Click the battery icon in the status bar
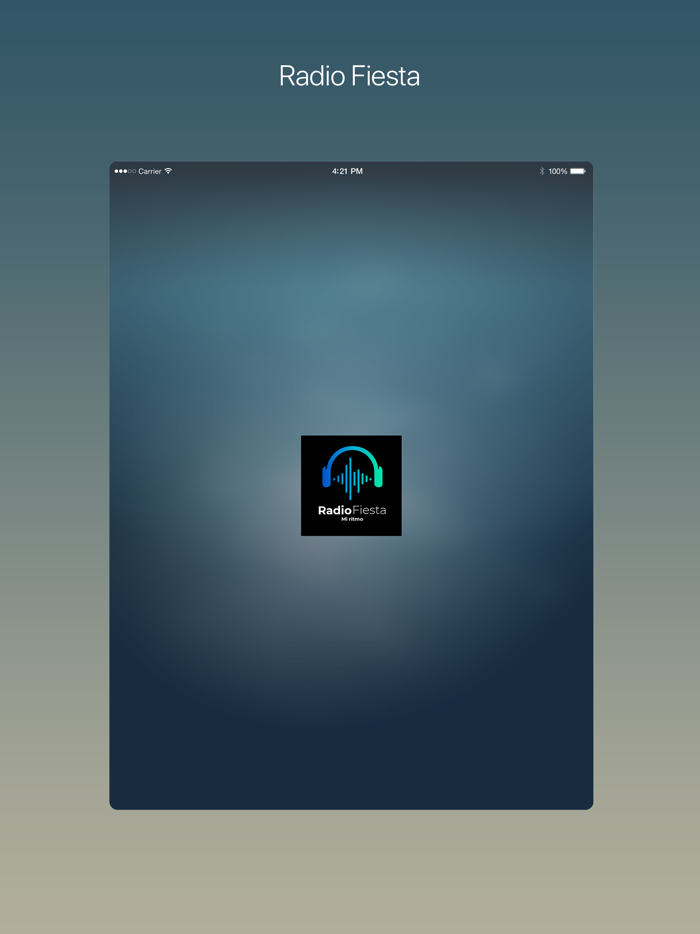 pyautogui.click(x=578, y=171)
